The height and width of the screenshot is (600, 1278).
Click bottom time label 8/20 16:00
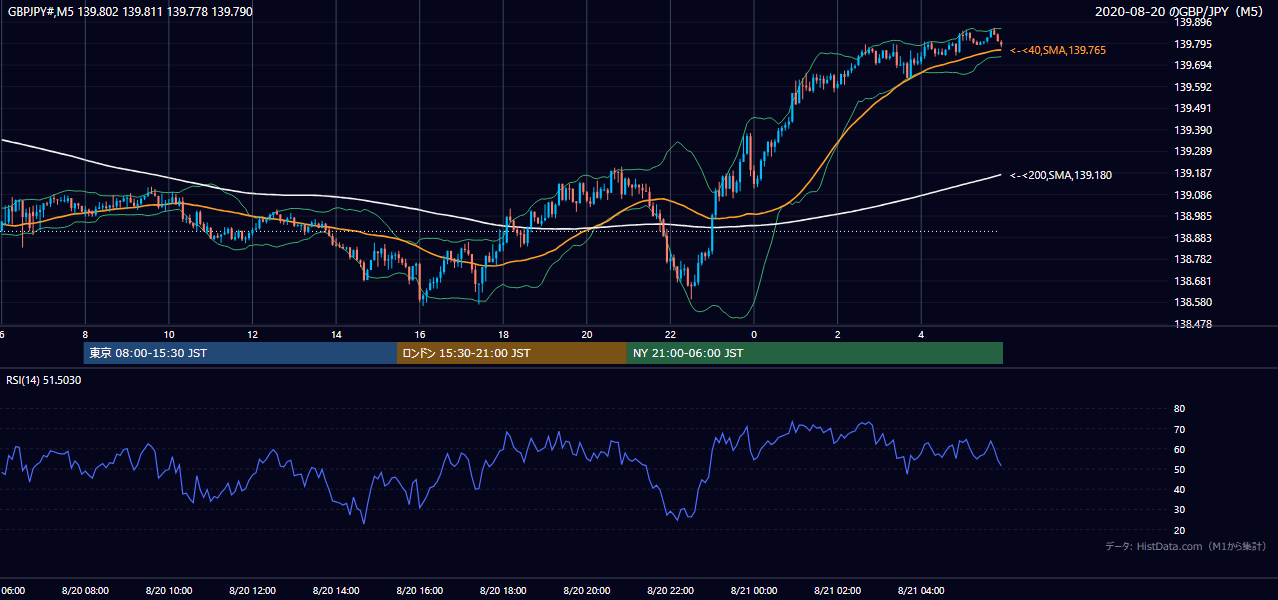pyautogui.click(x=420, y=591)
